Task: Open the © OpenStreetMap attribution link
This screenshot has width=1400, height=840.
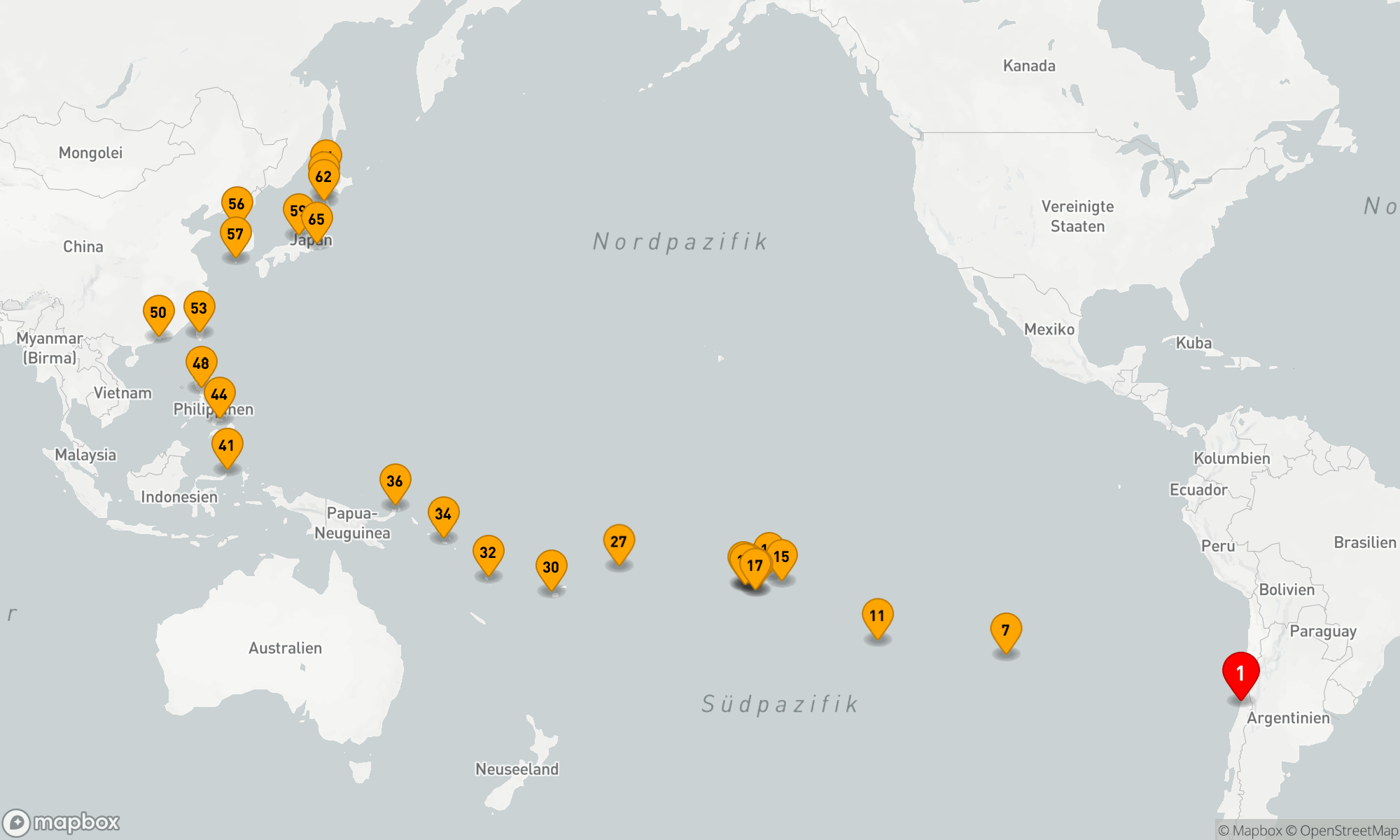Action: (x=1342, y=831)
